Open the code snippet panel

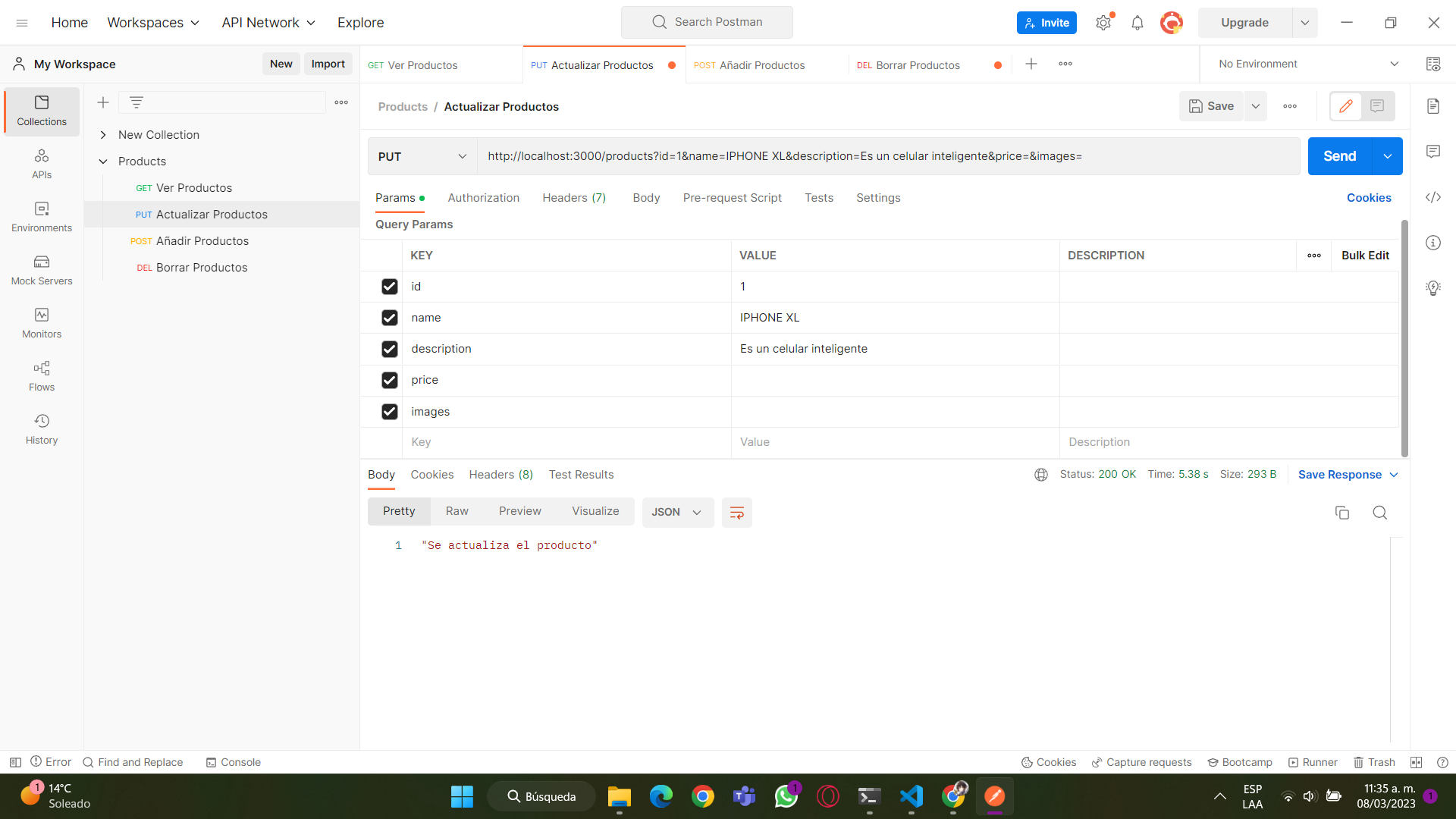click(x=1433, y=197)
